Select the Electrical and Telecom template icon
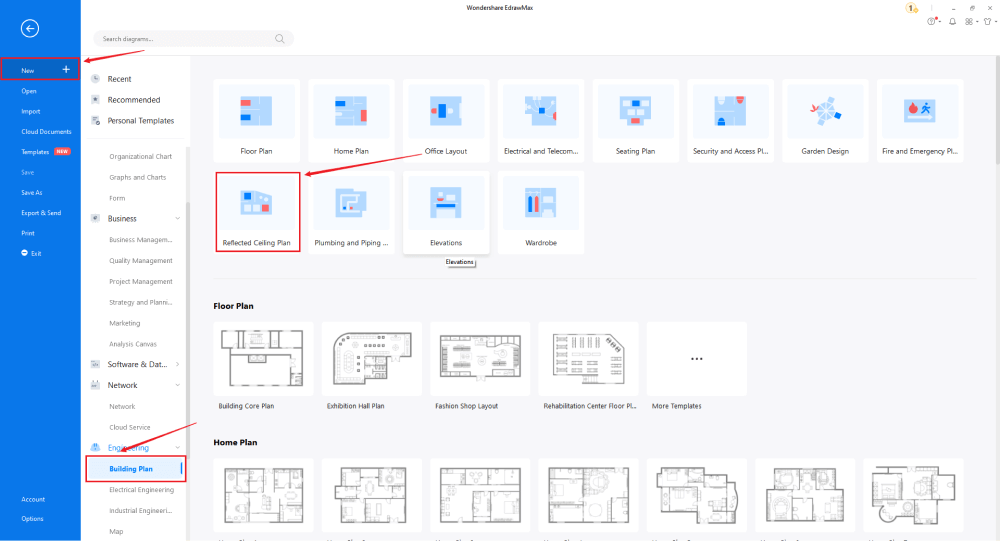This screenshot has width=1000, height=541. tap(541, 110)
